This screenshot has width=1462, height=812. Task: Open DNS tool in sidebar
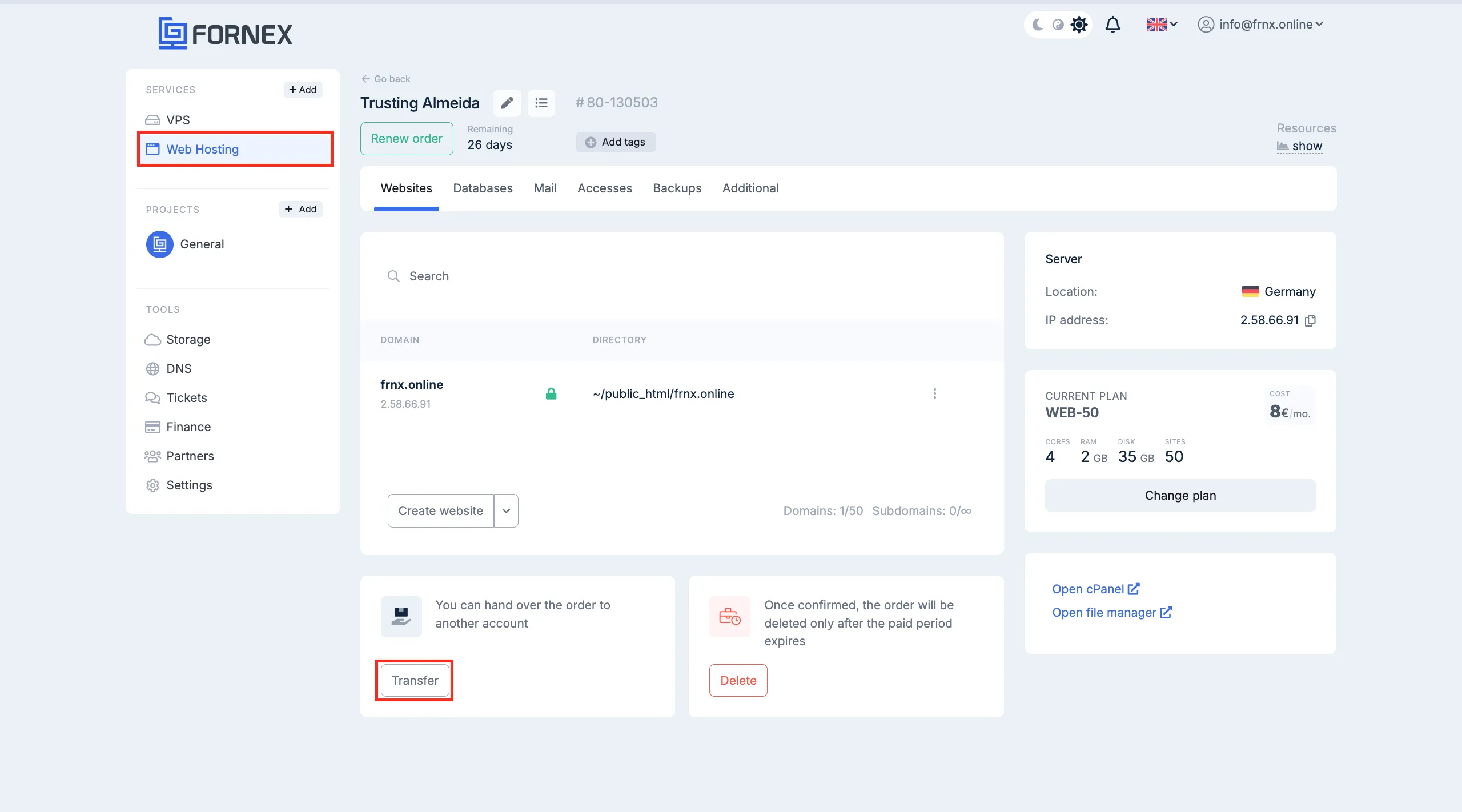pos(178,368)
